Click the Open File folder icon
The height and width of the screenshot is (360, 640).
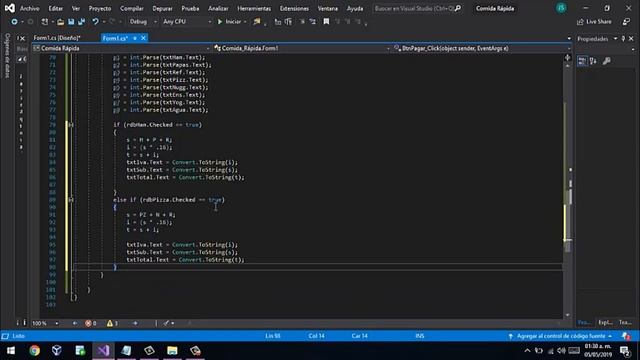coord(60,22)
